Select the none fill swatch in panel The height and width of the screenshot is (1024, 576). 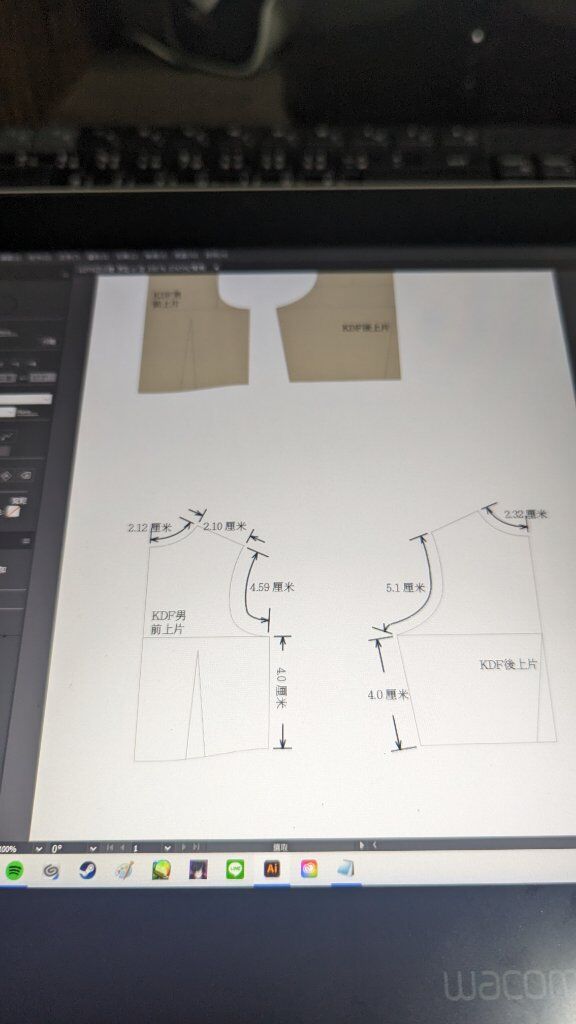(14, 512)
